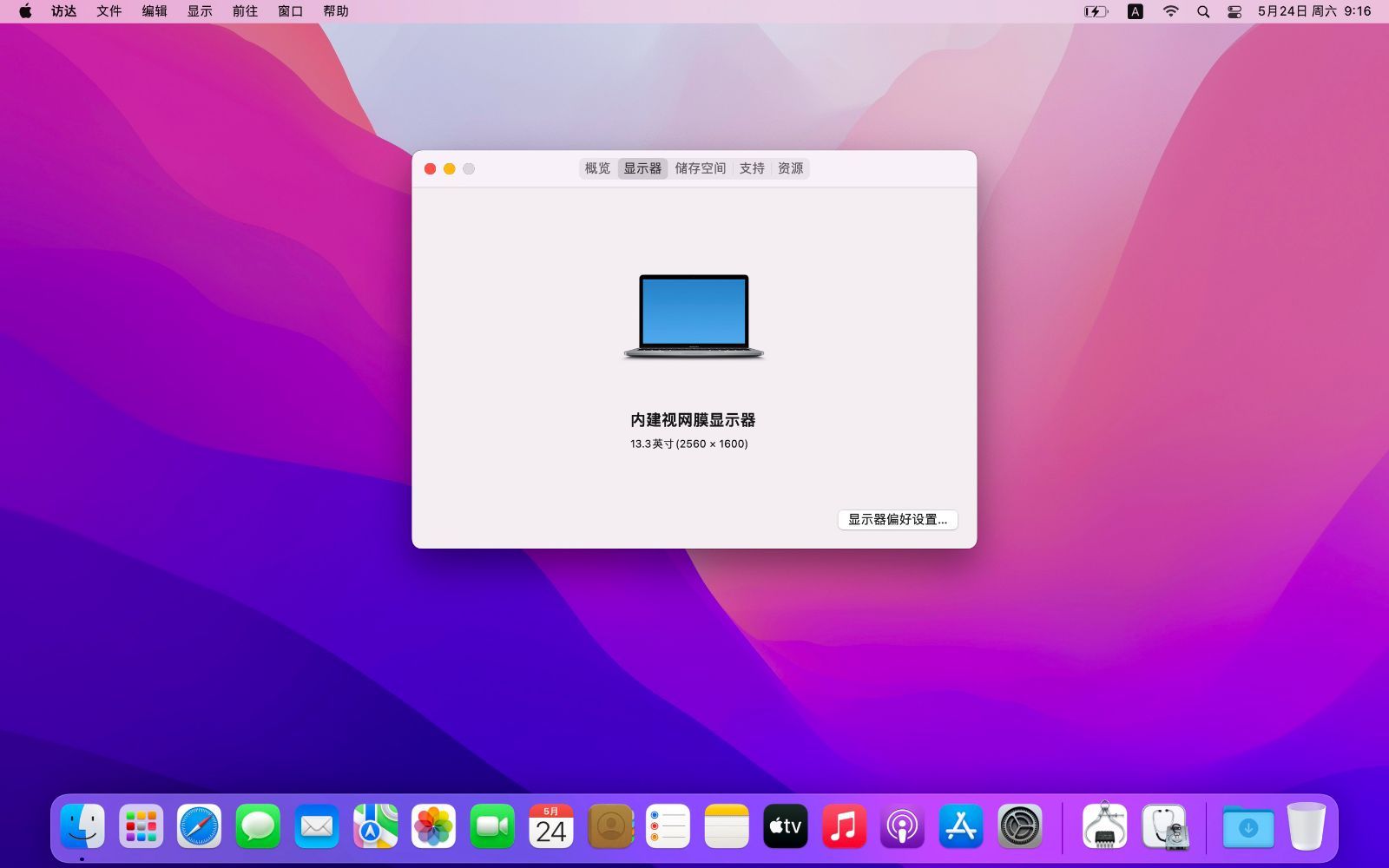Launch Podcasts from the Dock
The height and width of the screenshot is (868, 1389).
coord(902,826)
